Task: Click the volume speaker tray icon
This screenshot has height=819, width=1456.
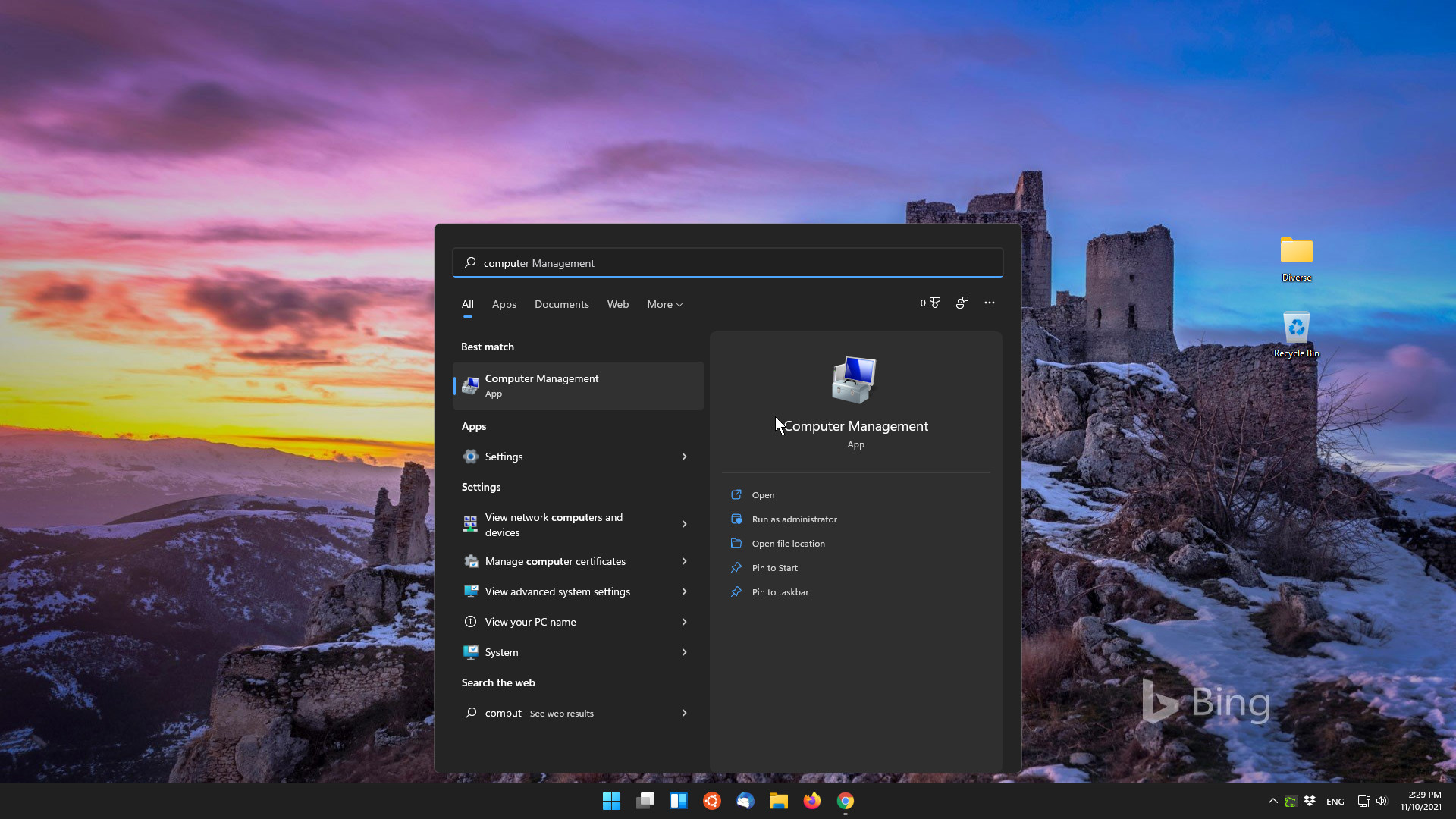Action: [1382, 801]
